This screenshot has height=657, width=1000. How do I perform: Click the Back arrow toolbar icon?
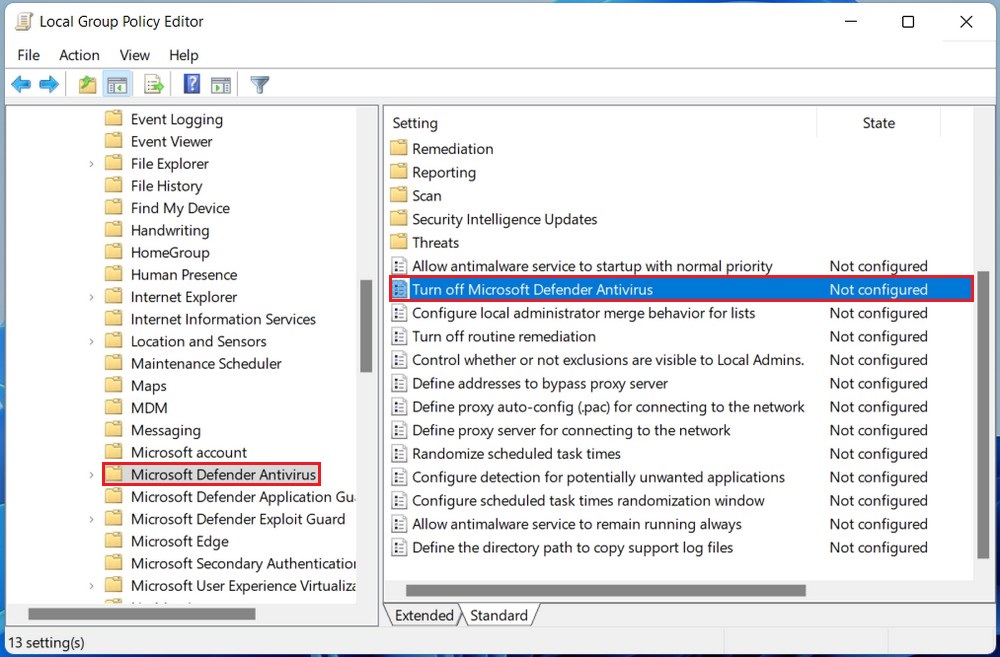tap(21, 84)
